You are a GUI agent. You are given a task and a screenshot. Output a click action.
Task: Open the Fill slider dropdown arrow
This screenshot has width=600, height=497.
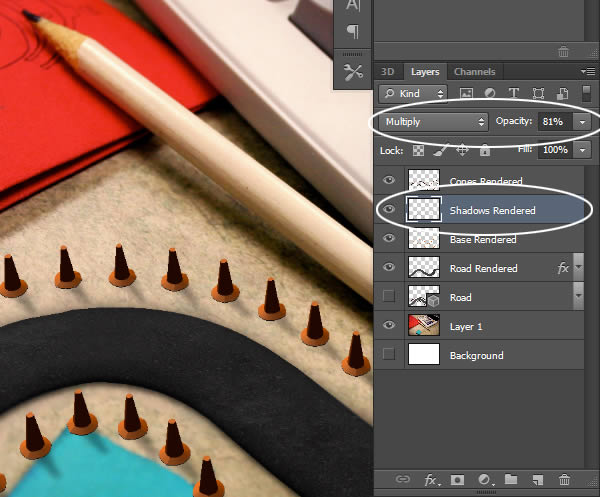582,150
